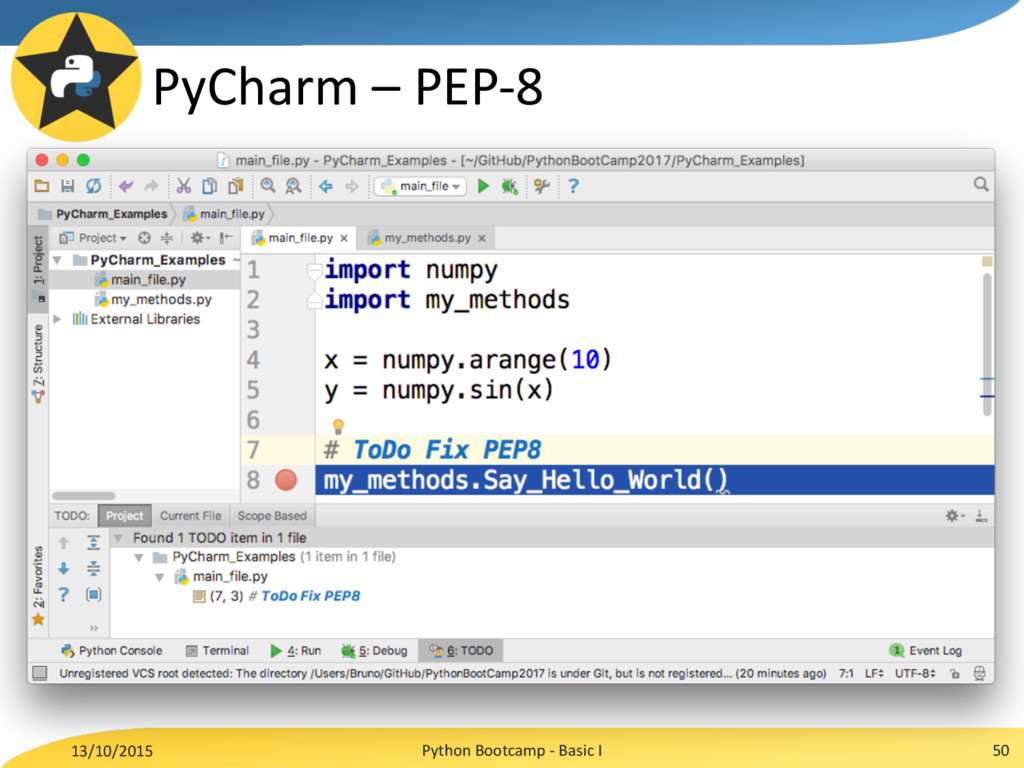Click the blue Back navigation arrow

click(326, 187)
